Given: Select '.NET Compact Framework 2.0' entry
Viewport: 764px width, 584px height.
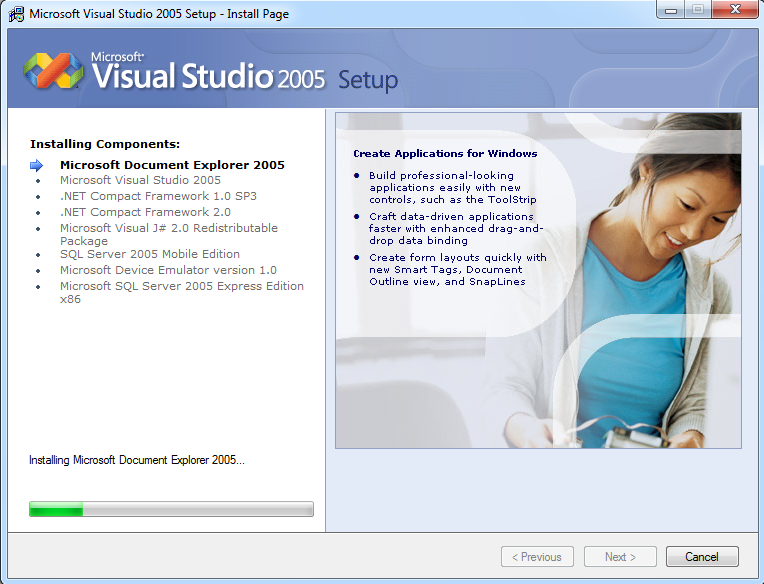Looking at the screenshot, I should [145, 212].
